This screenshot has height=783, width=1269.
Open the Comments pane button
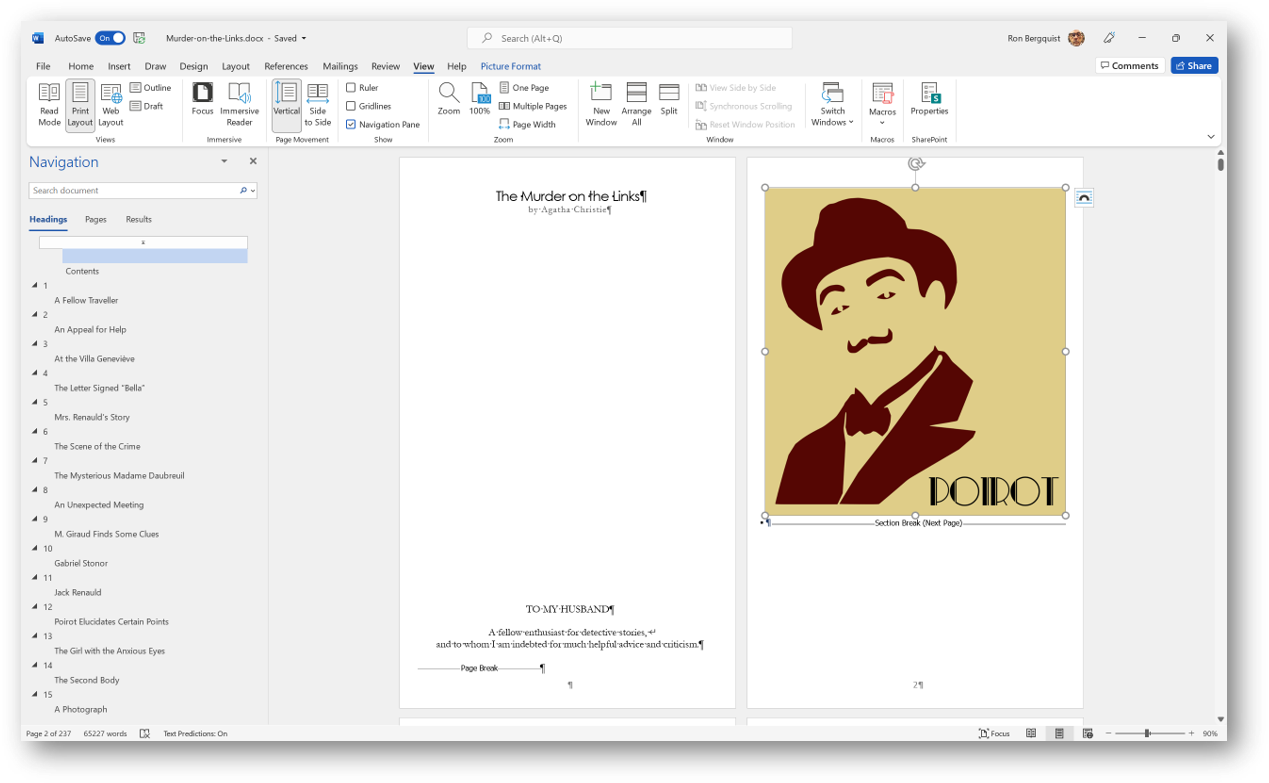[1128, 66]
